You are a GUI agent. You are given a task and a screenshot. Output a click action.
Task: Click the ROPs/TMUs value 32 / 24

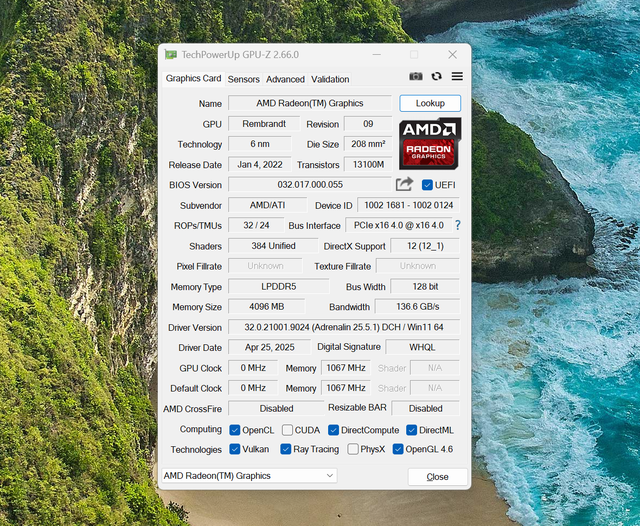tap(256, 225)
